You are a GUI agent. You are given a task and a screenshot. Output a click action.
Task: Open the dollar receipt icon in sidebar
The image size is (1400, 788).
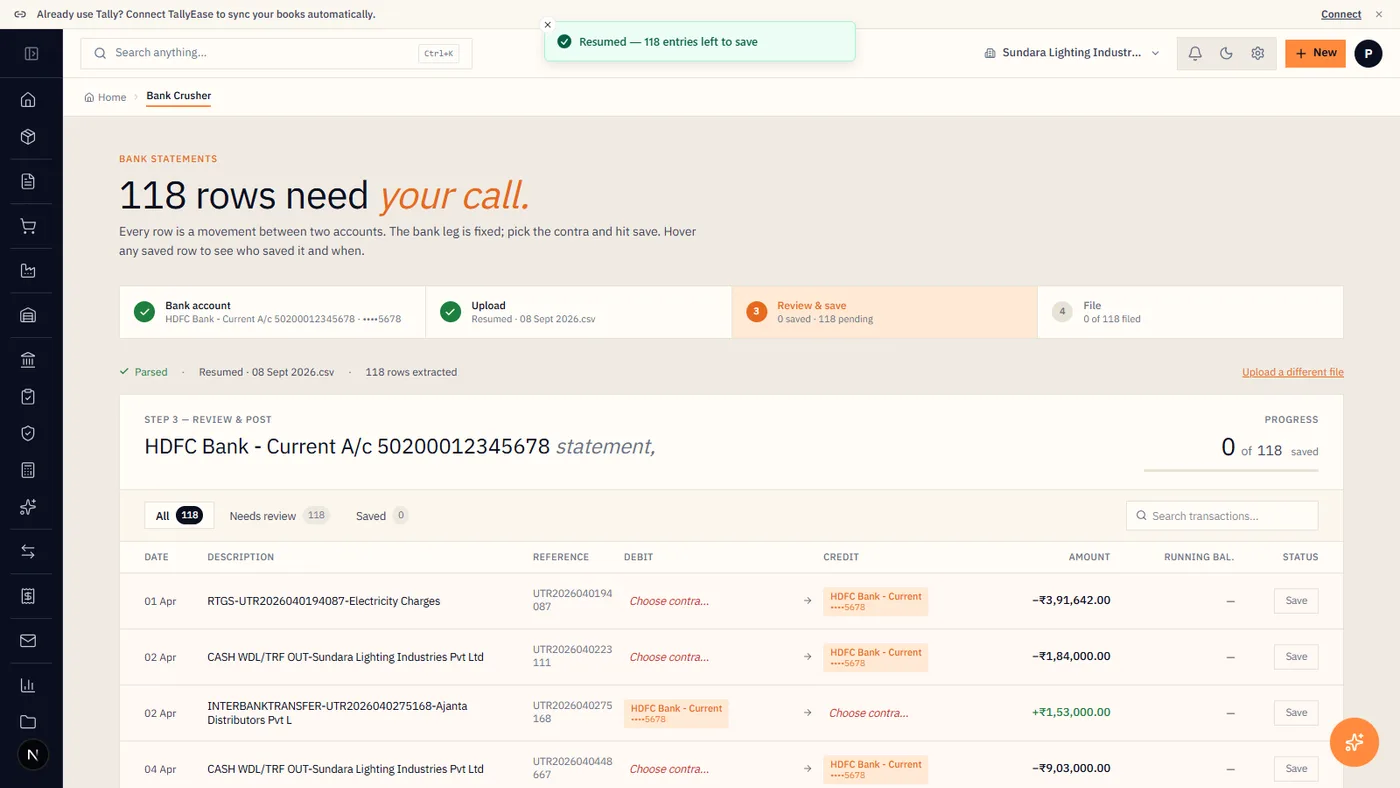[28, 596]
